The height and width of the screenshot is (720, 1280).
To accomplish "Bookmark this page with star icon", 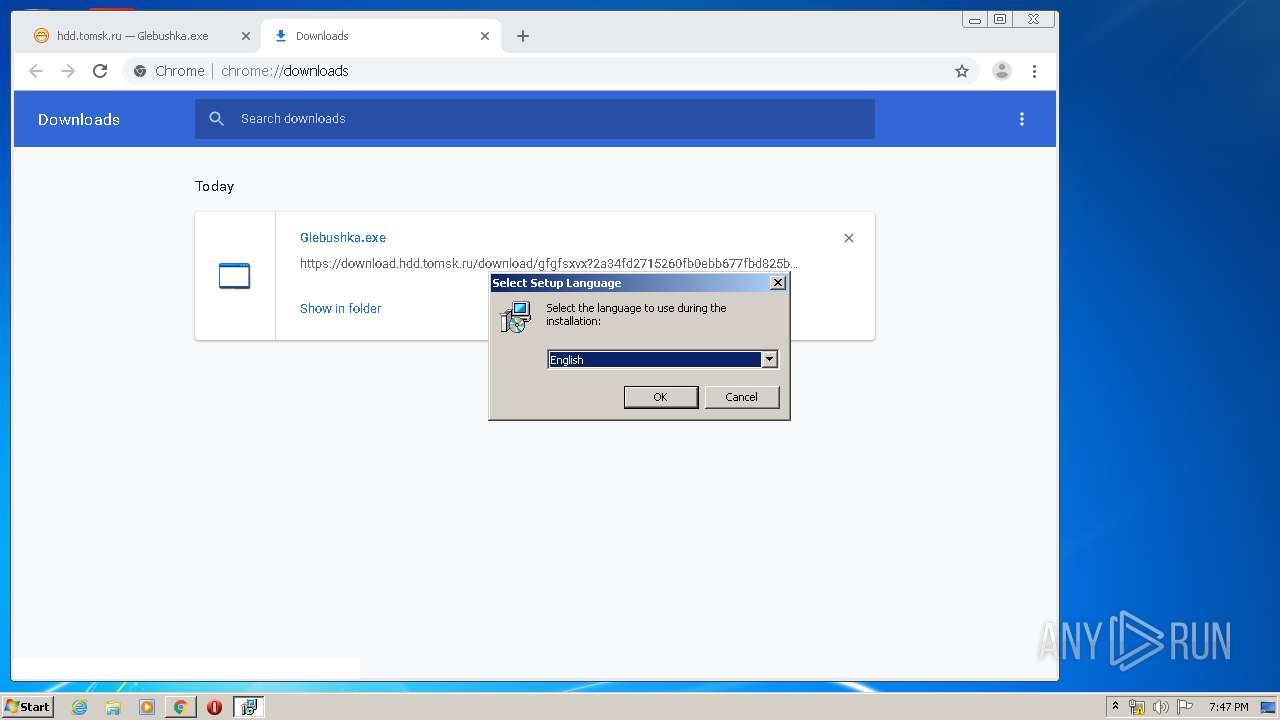I will pos(962,71).
